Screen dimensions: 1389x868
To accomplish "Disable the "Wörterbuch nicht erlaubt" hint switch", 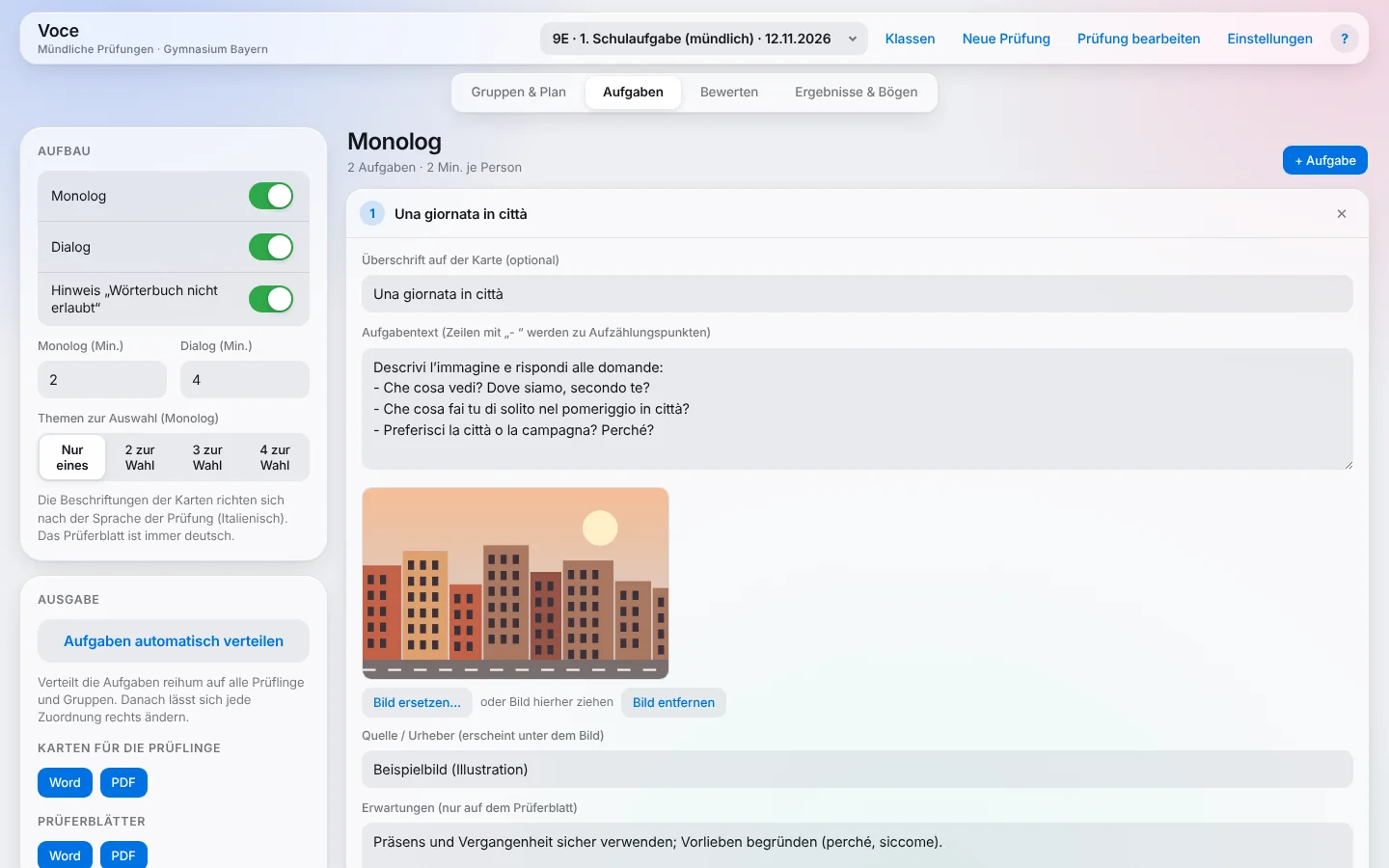I will (x=271, y=299).
